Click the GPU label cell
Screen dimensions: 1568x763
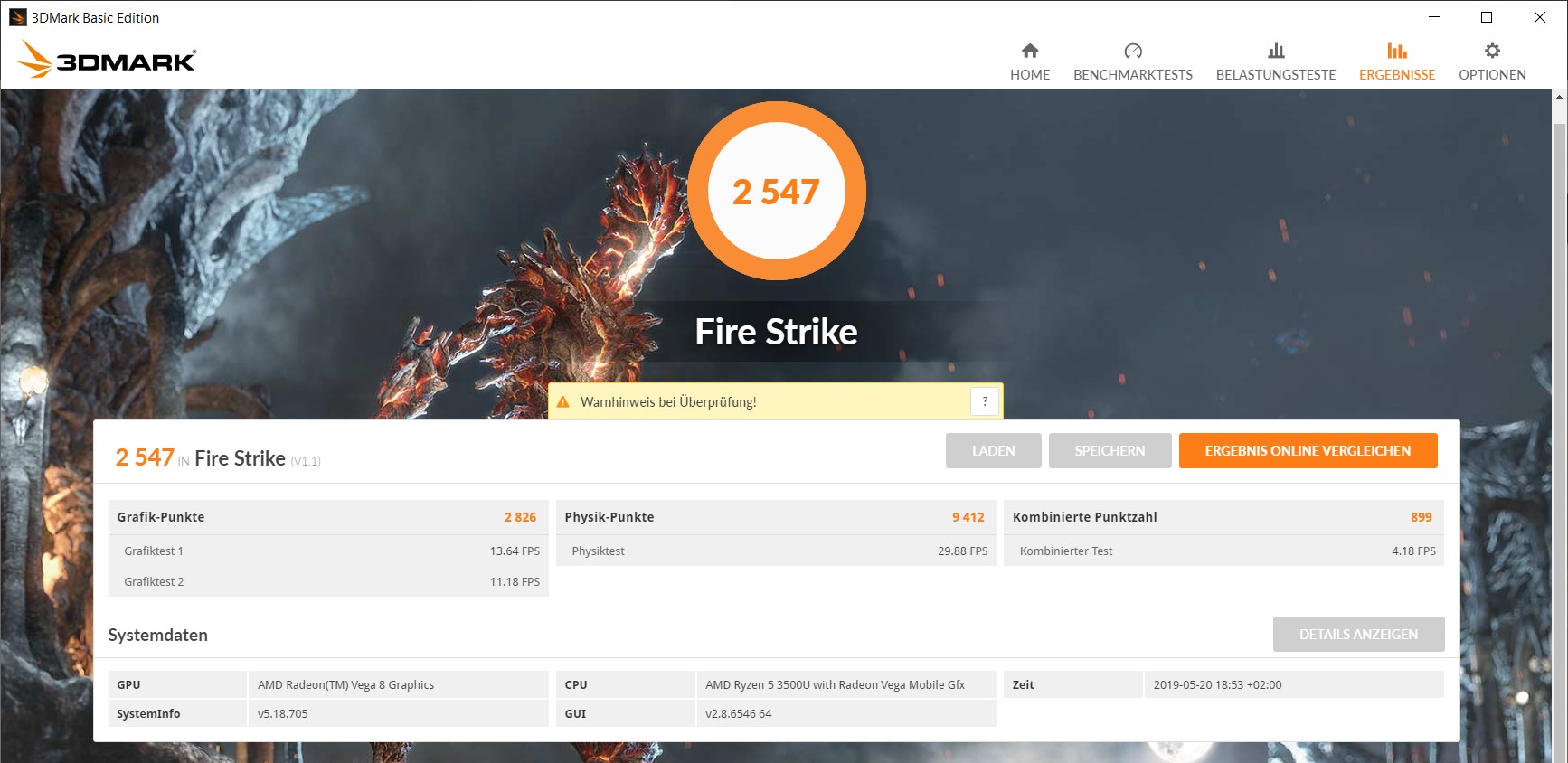pyautogui.click(x=177, y=684)
